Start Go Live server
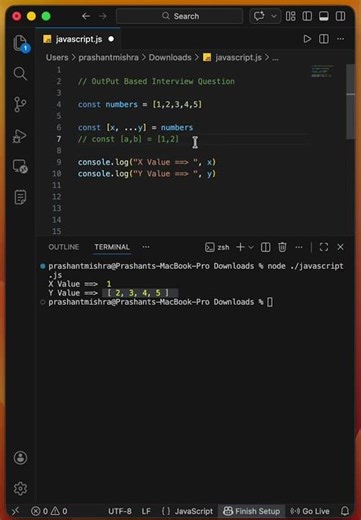The width and height of the screenshot is (361, 520). pyautogui.click(x=310, y=511)
